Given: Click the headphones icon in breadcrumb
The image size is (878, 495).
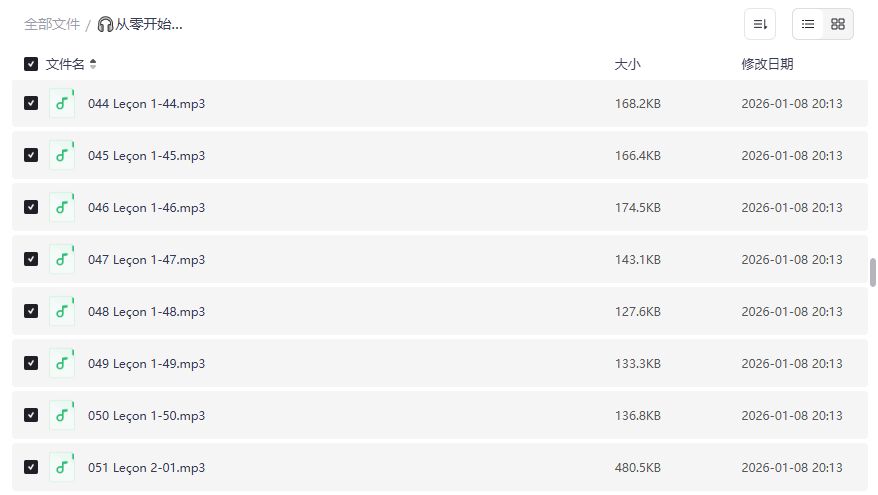Looking at the screenshot, I should 105,24.
